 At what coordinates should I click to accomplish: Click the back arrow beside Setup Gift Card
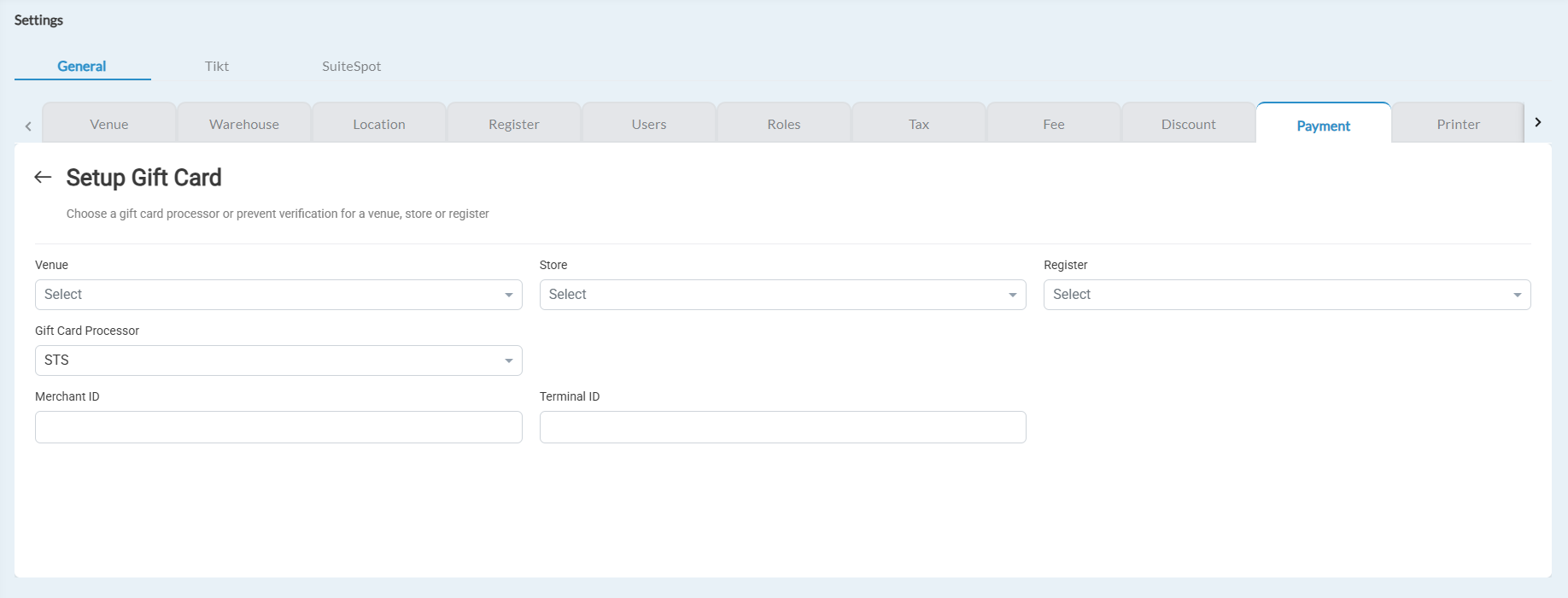[x=43, y=177]
